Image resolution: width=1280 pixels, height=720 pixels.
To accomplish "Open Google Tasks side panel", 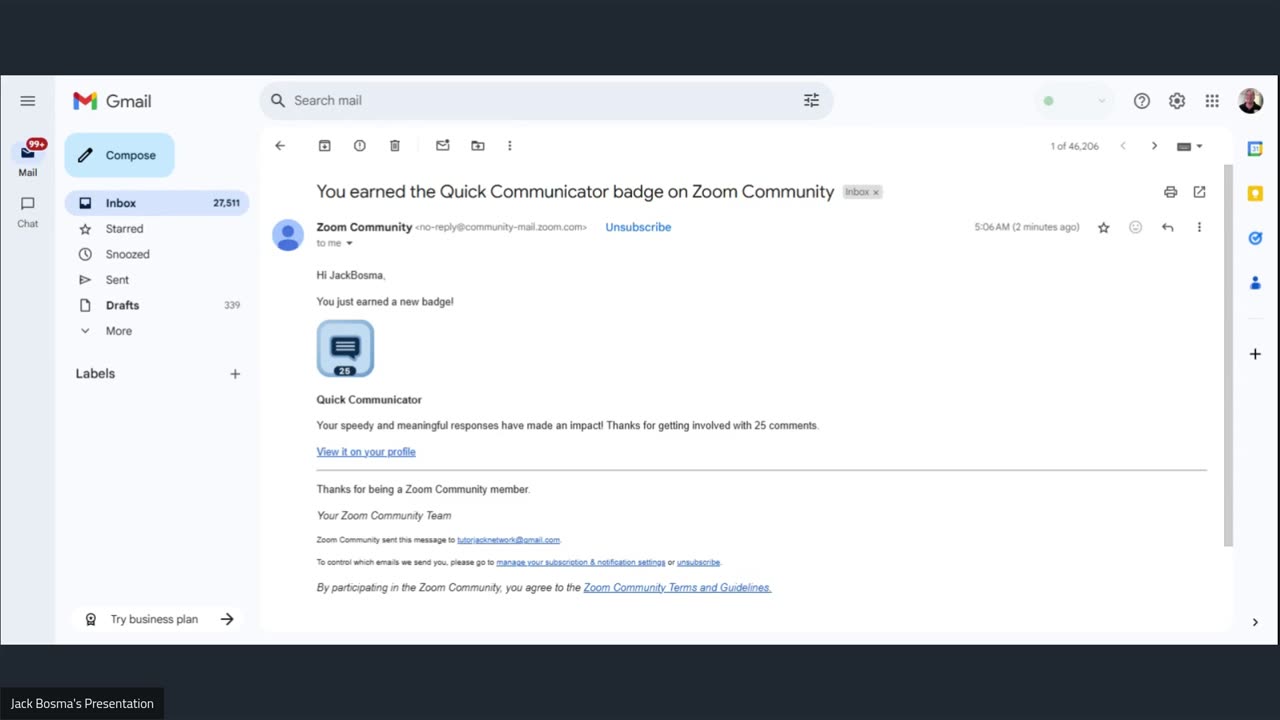I will [1255, 238].
